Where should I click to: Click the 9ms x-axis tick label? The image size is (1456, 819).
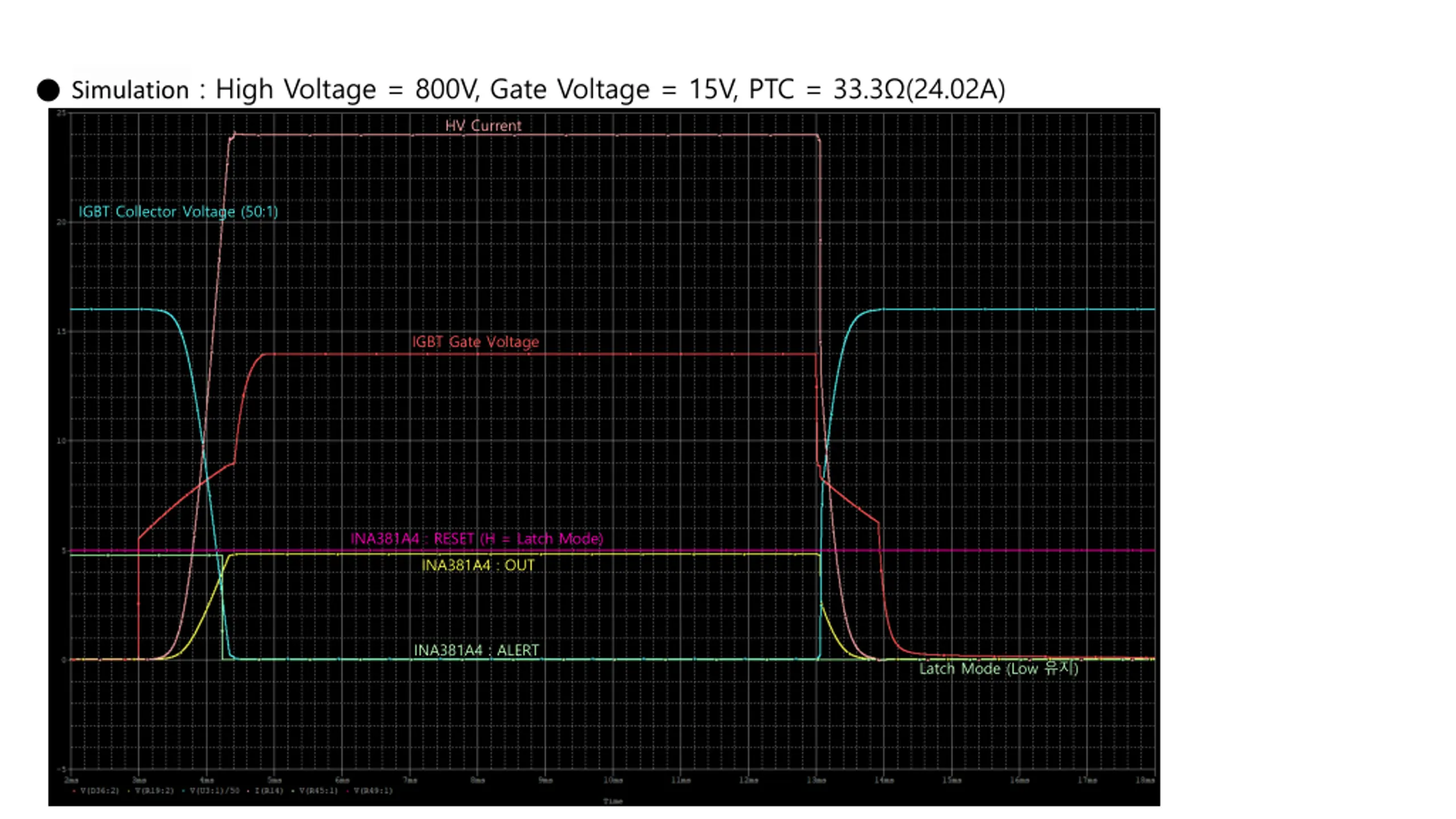pos(545,780)
